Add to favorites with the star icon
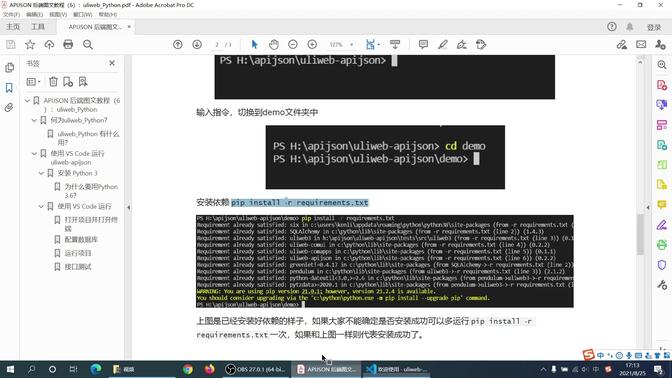The height and width of the screenshot is (378, 672). 30,45
